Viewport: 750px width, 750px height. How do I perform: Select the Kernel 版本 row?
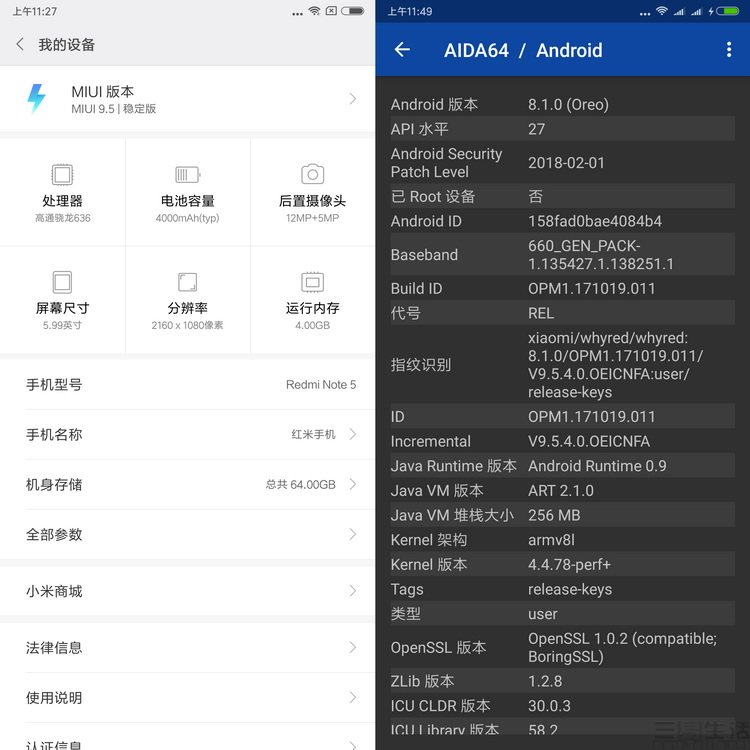tap(562, 565)
